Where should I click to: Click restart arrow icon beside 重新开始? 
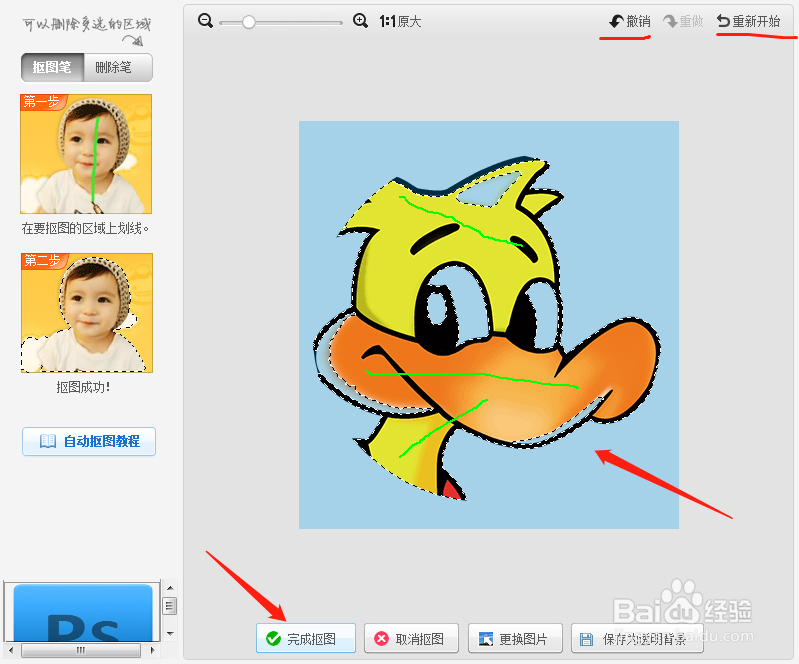723,21
